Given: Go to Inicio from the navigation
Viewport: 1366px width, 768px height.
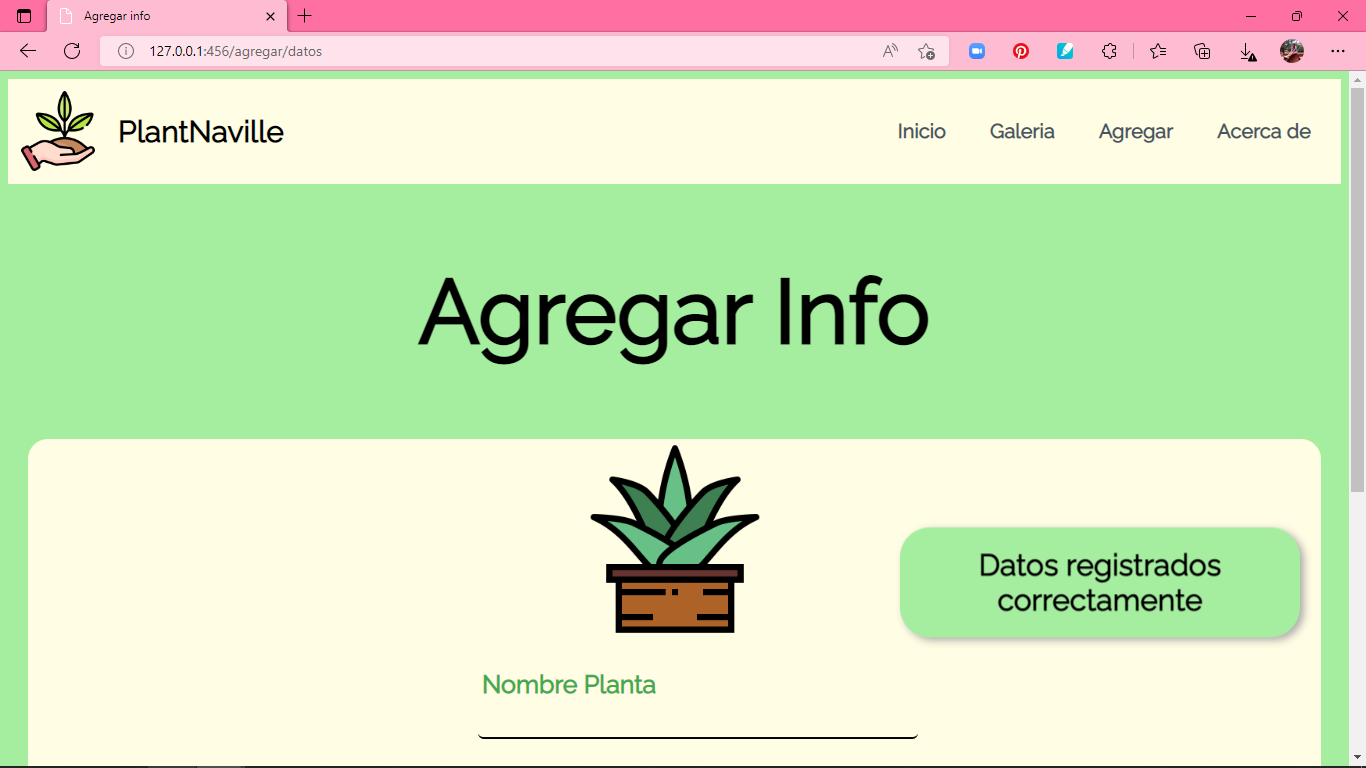Looking at the screenshot, I should click(x=921, y=131).
